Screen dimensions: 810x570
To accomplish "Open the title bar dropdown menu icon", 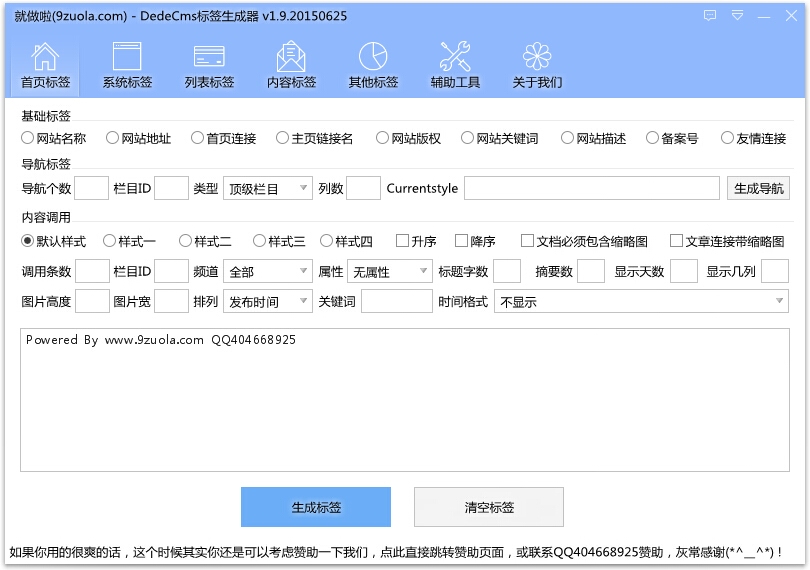I will pos(738,16).
